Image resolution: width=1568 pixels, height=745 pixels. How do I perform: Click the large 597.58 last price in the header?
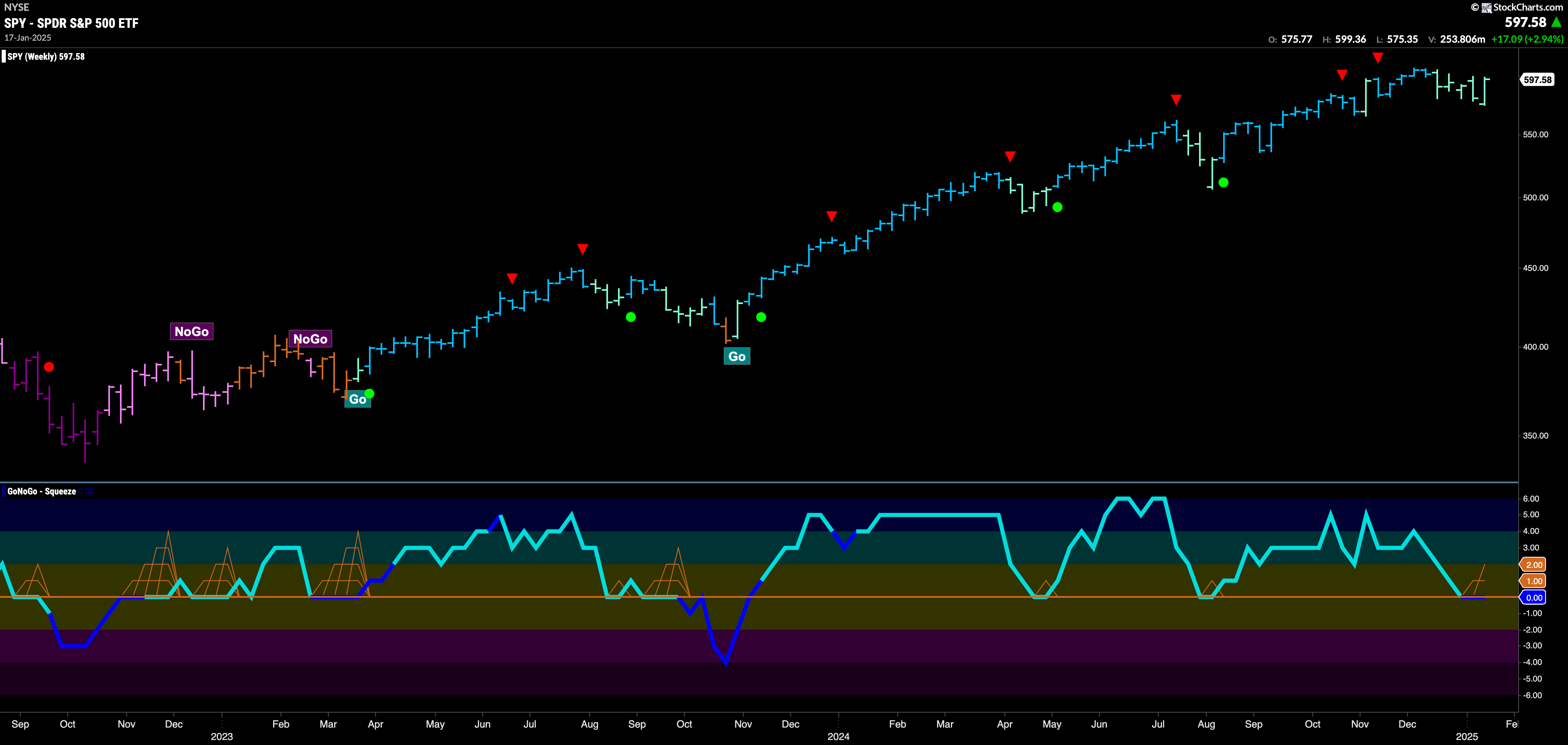[x=1525, y=22]
